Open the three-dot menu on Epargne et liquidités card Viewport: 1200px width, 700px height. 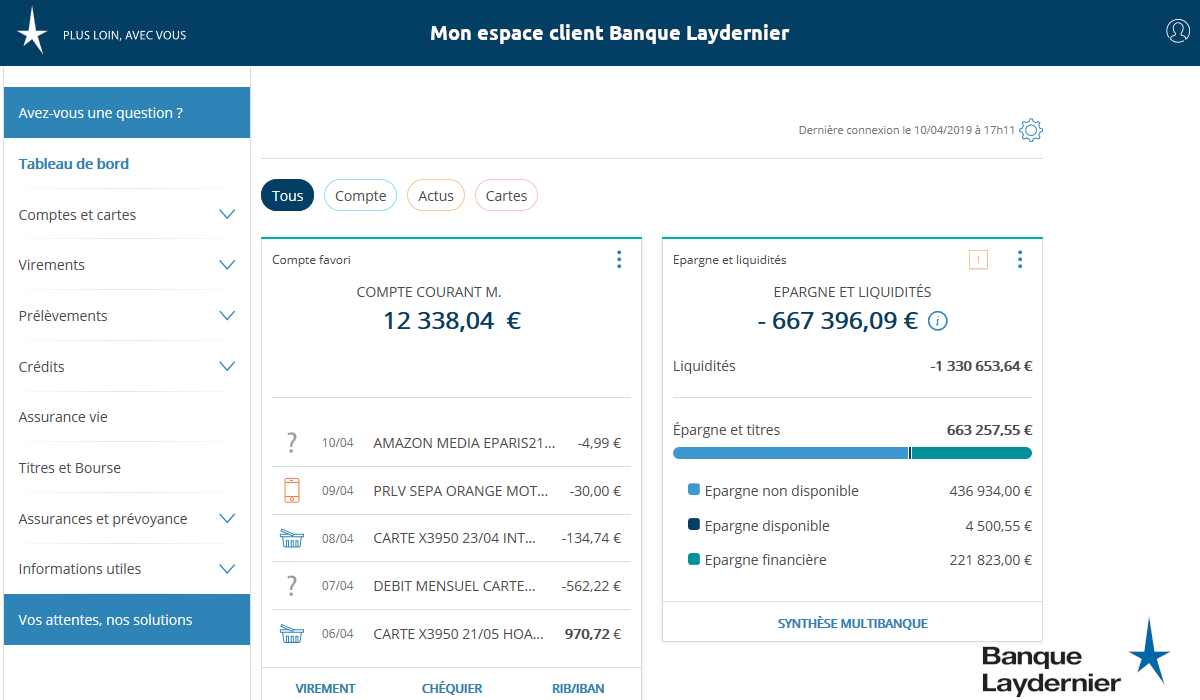(1020, 258)
